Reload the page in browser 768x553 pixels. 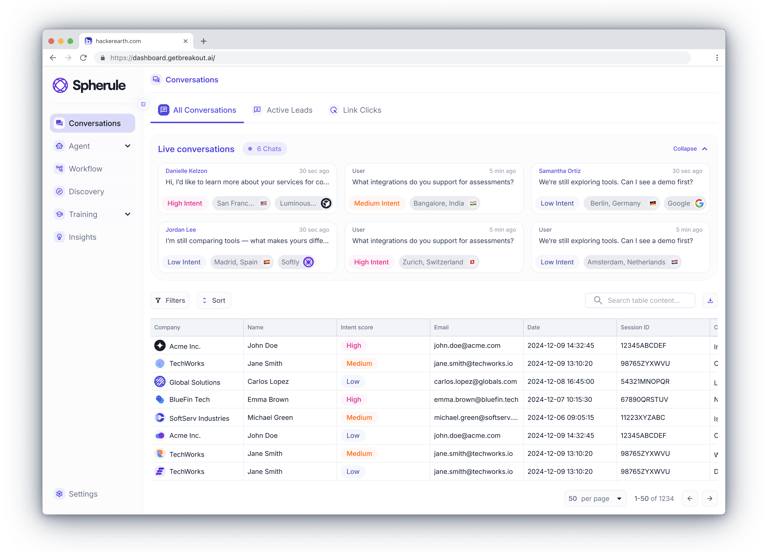coord(84,58)
